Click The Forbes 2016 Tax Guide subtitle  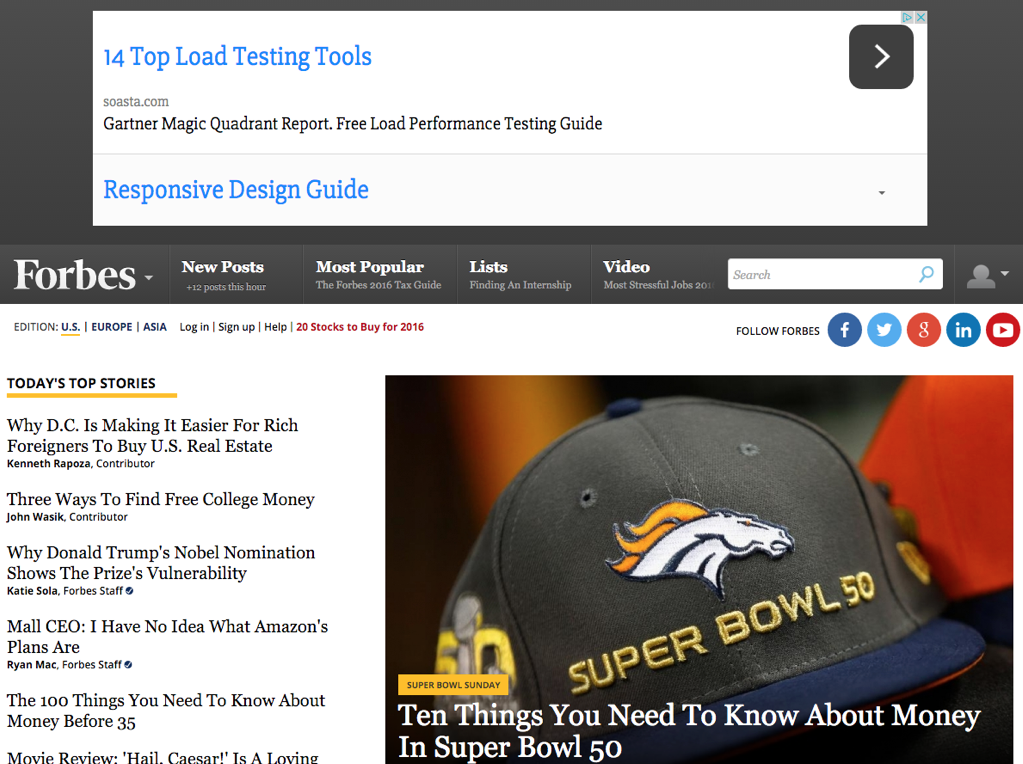coord(378,285)
